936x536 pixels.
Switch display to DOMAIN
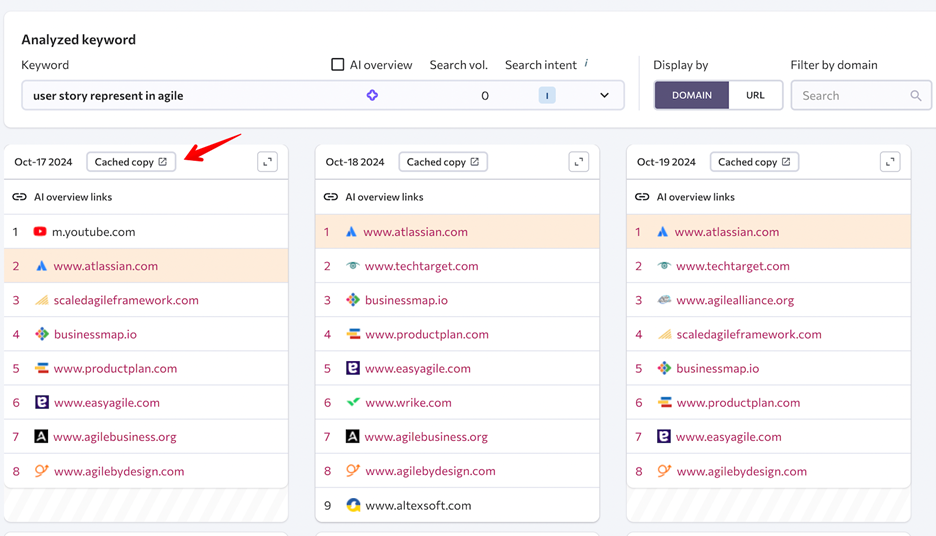[692, 95]
